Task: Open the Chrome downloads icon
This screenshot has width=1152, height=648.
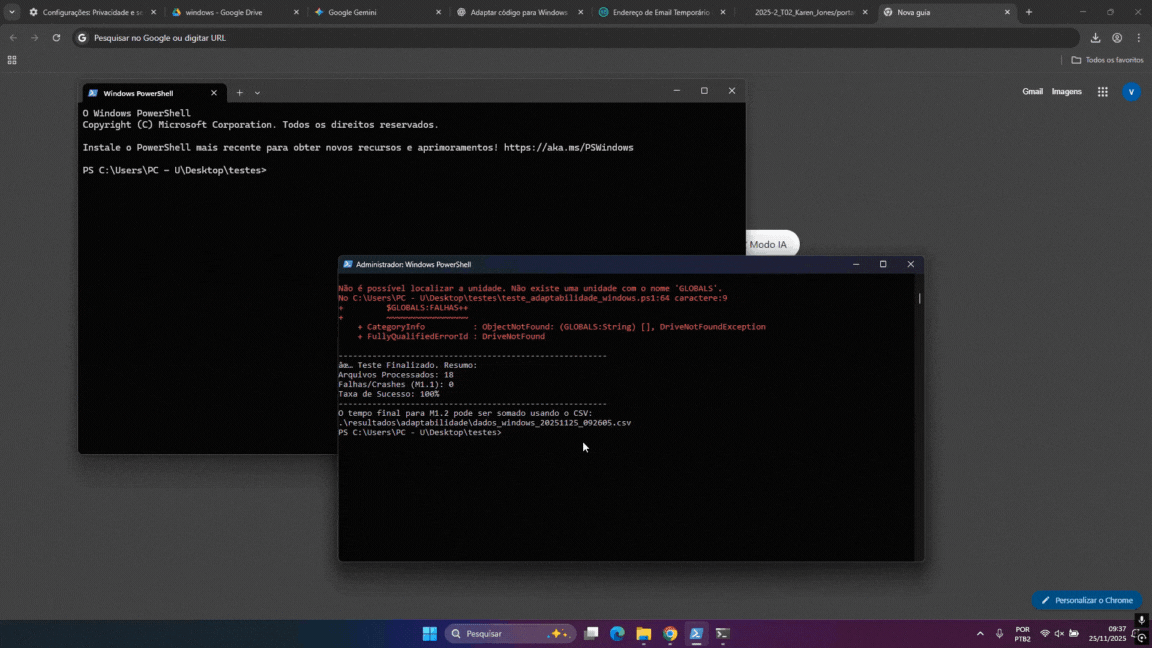Action: (1095, 38)
